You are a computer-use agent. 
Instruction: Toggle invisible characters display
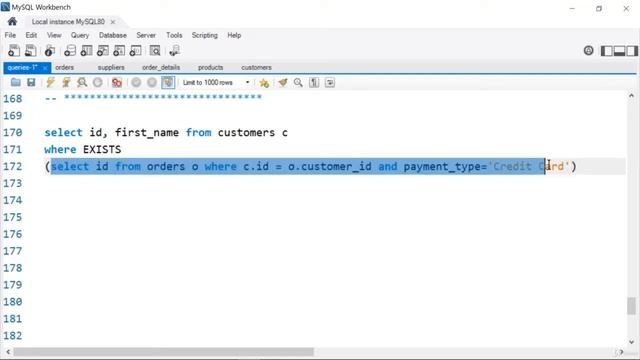[314, 82]
